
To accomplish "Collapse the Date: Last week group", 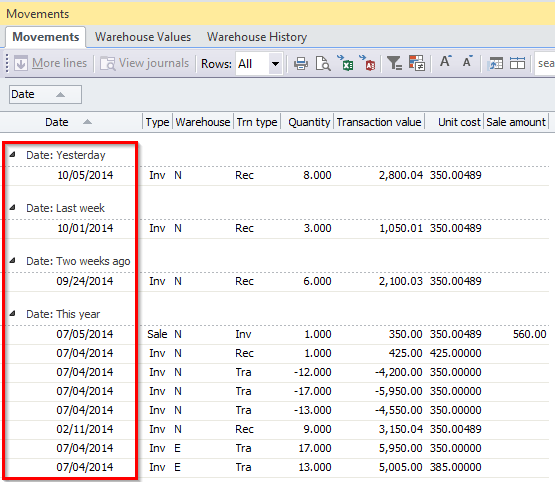I will (x=13, y=207).
